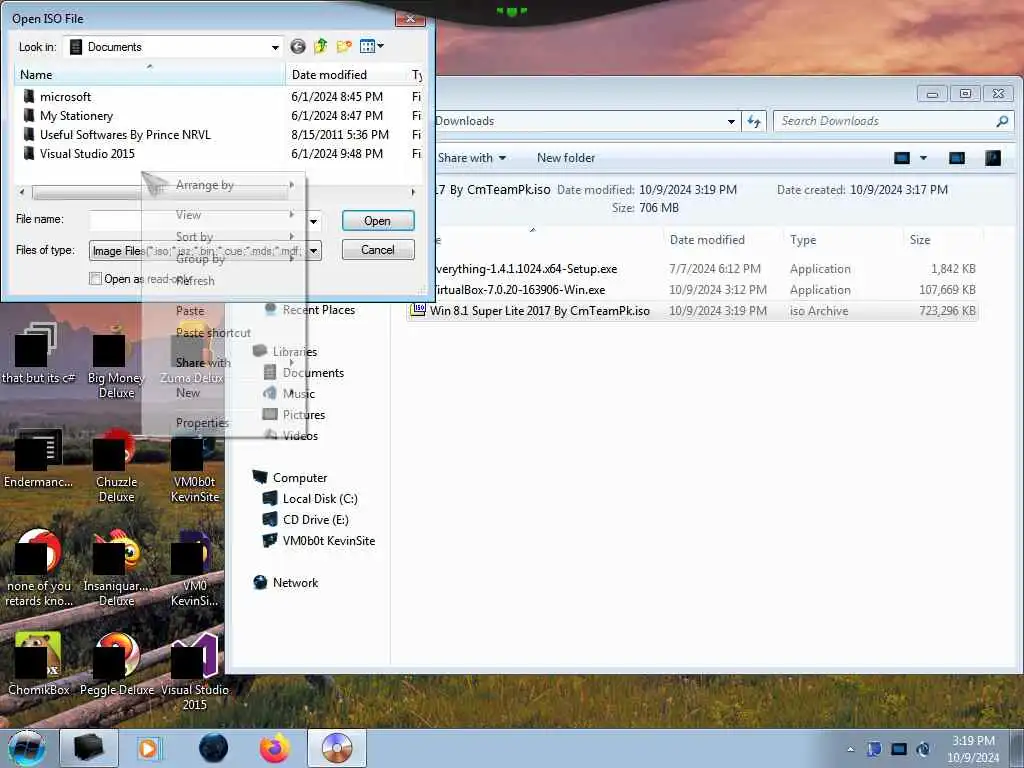Viewport: 1024px width, 768px height.
Task: Click the disc imaging app on taskbar
Action: [x=337, y=748]
